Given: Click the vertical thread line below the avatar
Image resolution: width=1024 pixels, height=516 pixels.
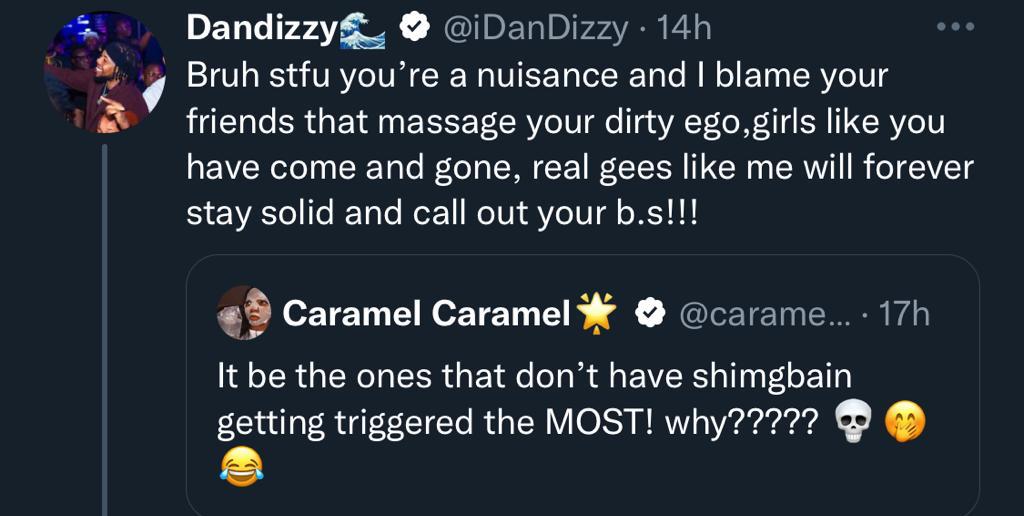Looking at the screenshot, I should point(104,330).
